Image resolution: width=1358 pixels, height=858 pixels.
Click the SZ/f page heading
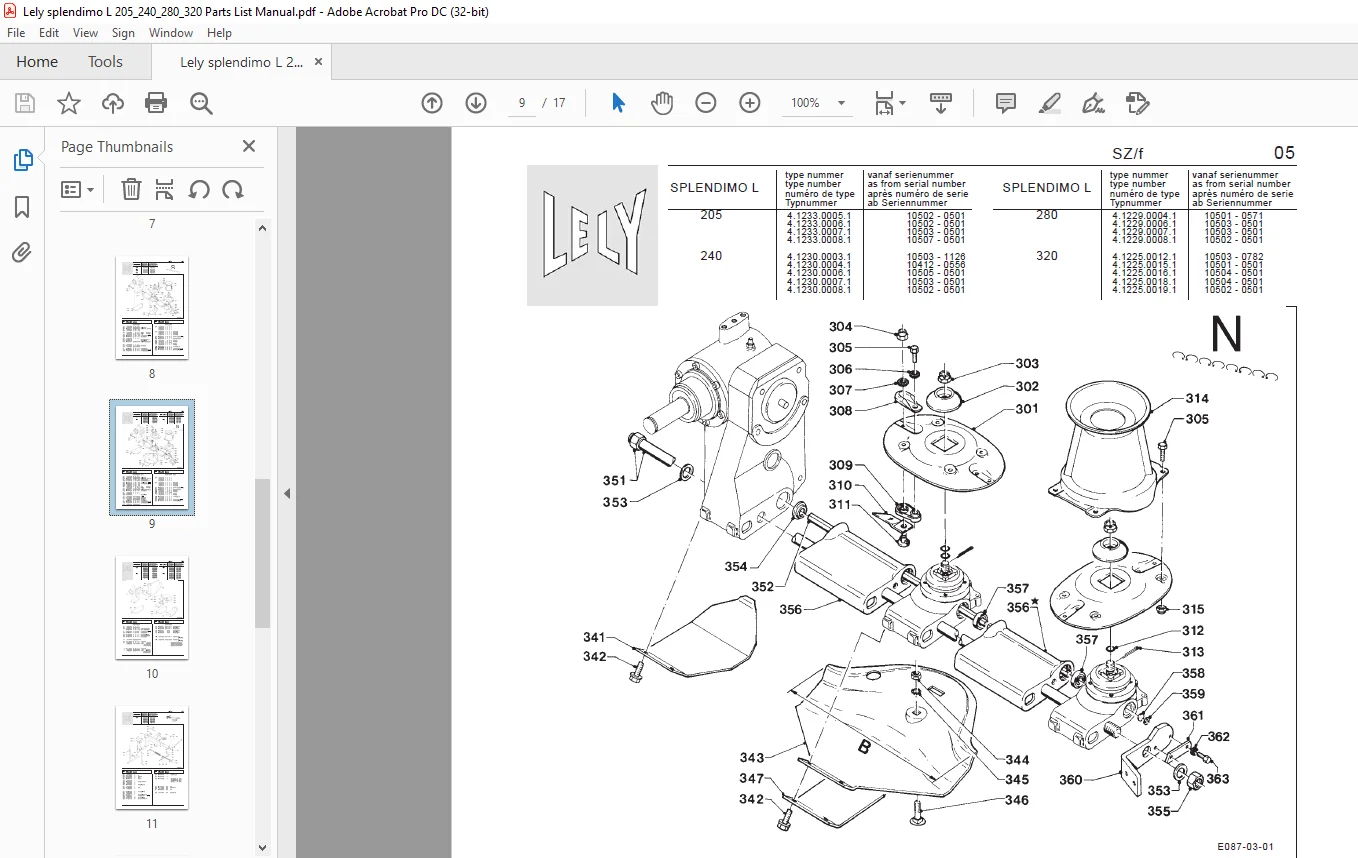click(x=1128, y=153)
